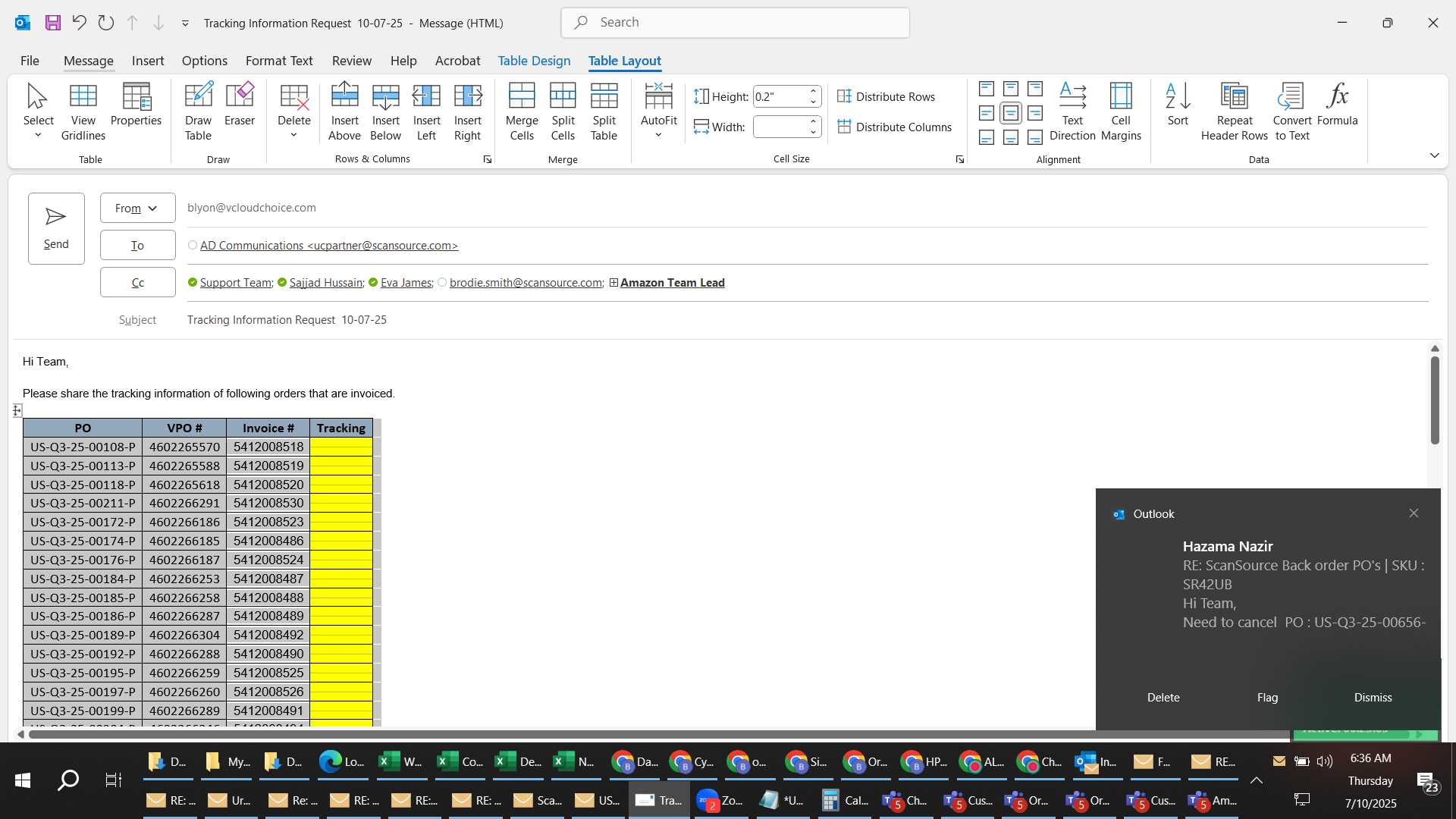The image size is (1456, 819).
Task: Click the Save icon in title bar
Action: pyautogui.click(x=52, y=23)
